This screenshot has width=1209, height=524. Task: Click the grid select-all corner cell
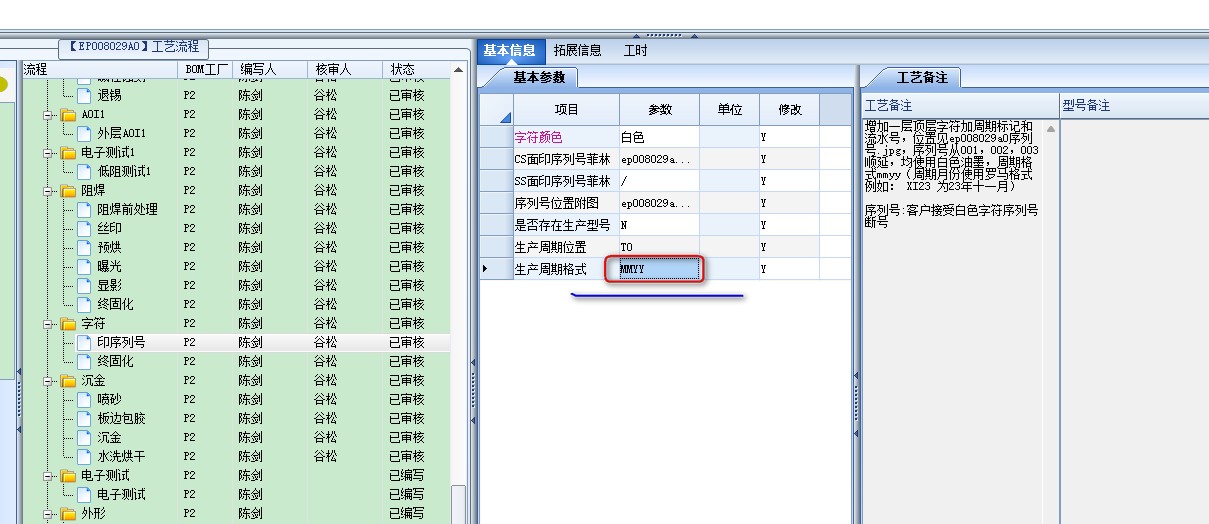(496, 110)
